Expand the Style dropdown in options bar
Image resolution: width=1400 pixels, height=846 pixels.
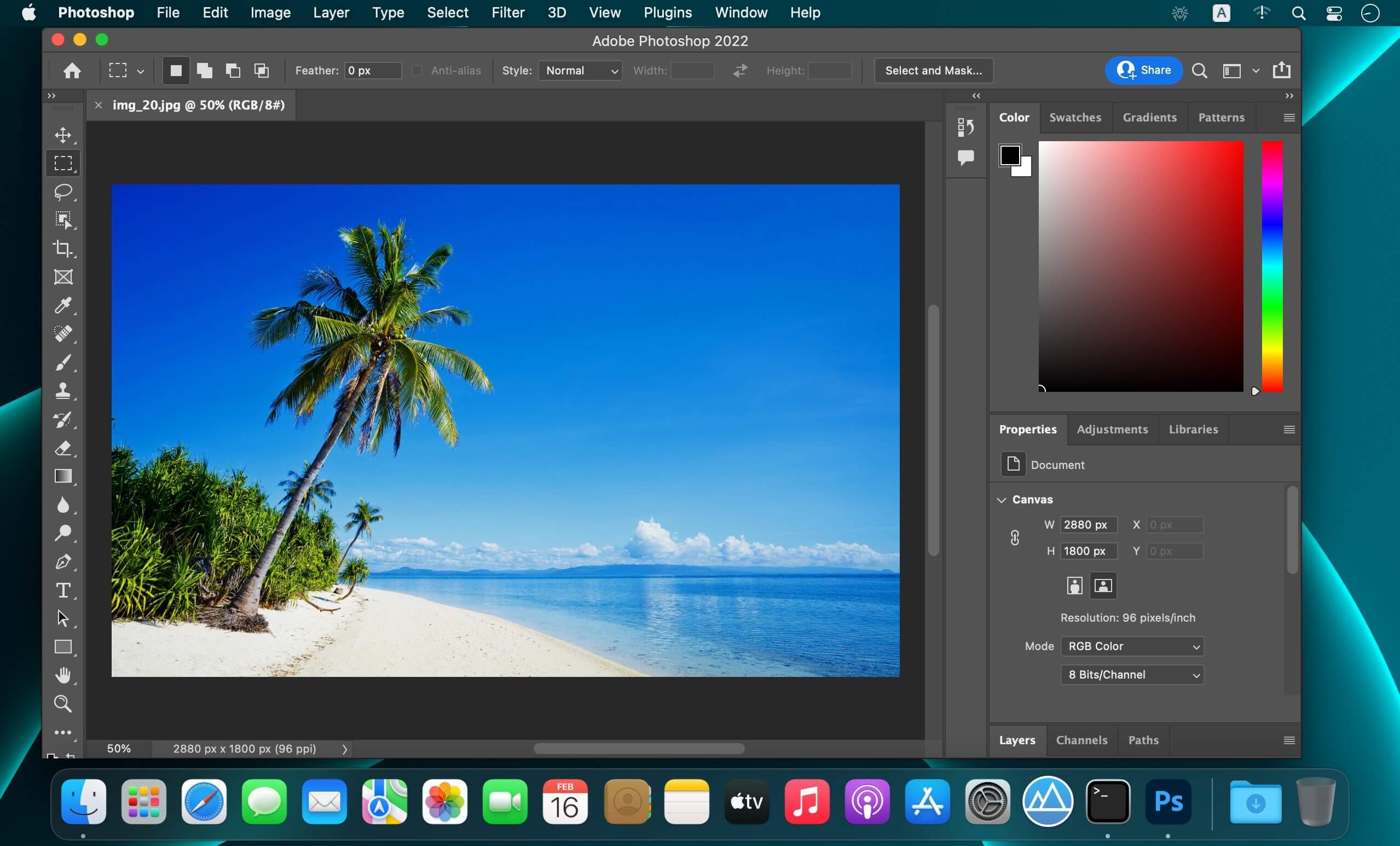[x=581, y=70]
